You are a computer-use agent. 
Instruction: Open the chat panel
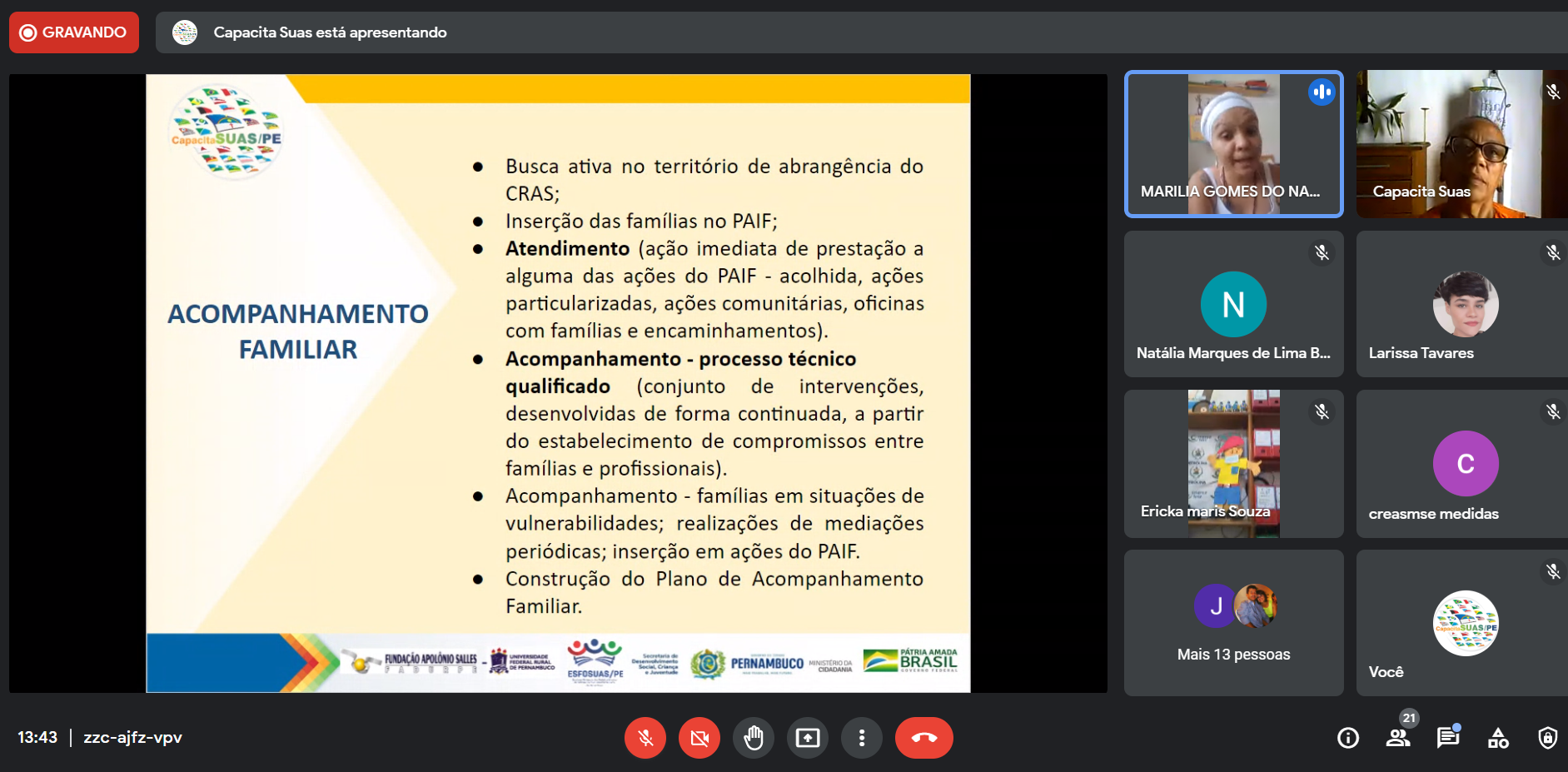coord(1448,738)
